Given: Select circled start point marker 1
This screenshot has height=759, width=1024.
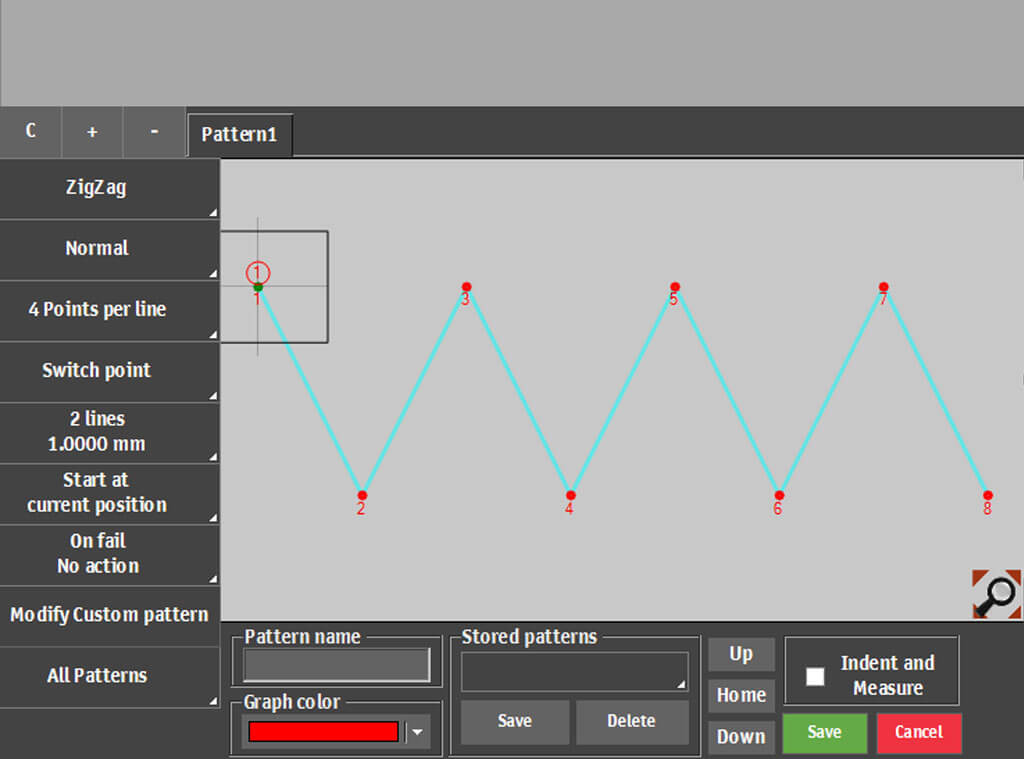Looking at the screenshot, I should coord(258,272).
